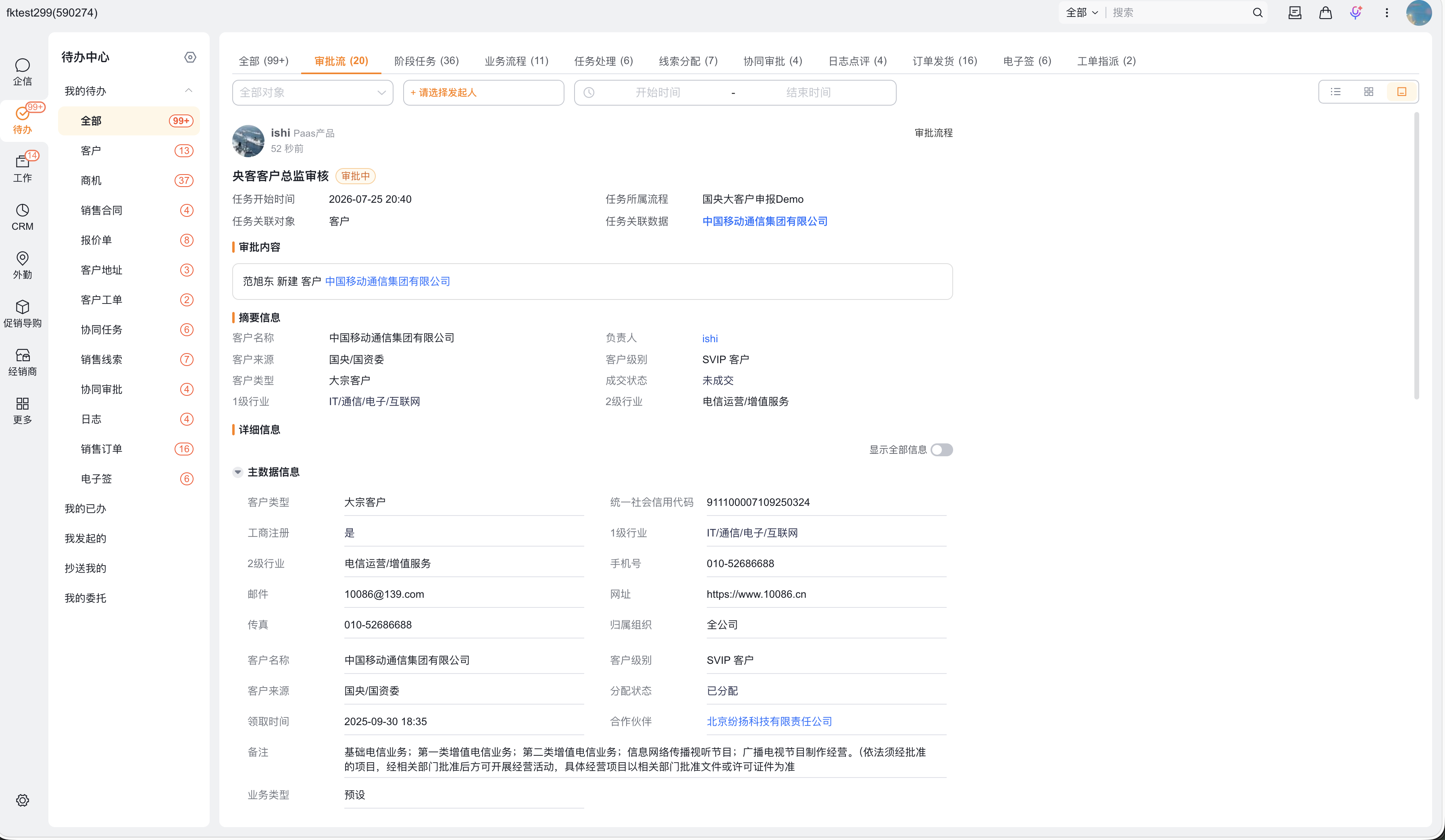Select 销售合同 category in sidebar

point(129,210)
